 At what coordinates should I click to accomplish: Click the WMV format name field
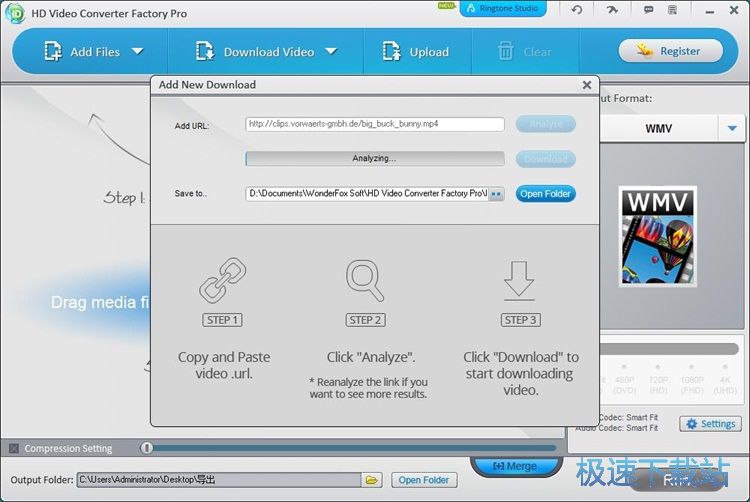[659, 128]
